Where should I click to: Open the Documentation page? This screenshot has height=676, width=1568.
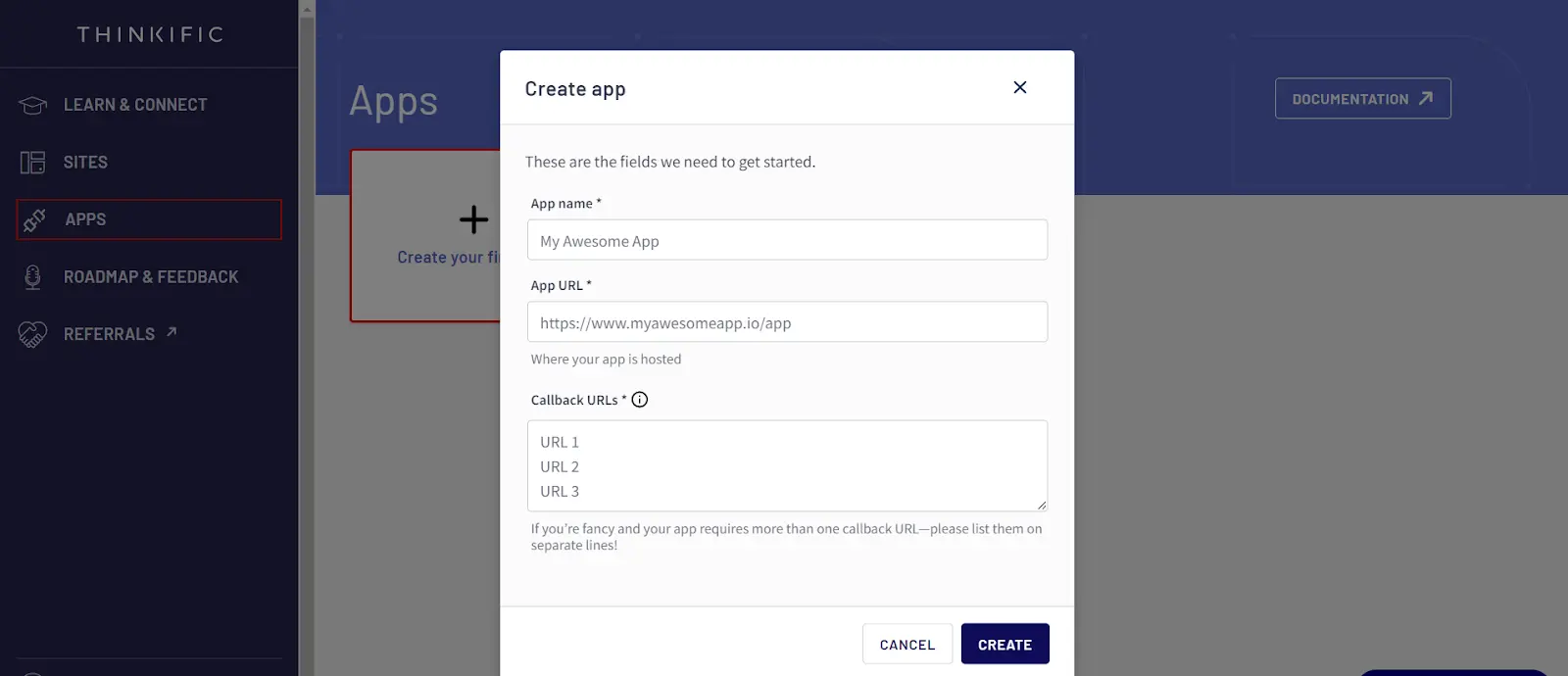click(1361, 98)
